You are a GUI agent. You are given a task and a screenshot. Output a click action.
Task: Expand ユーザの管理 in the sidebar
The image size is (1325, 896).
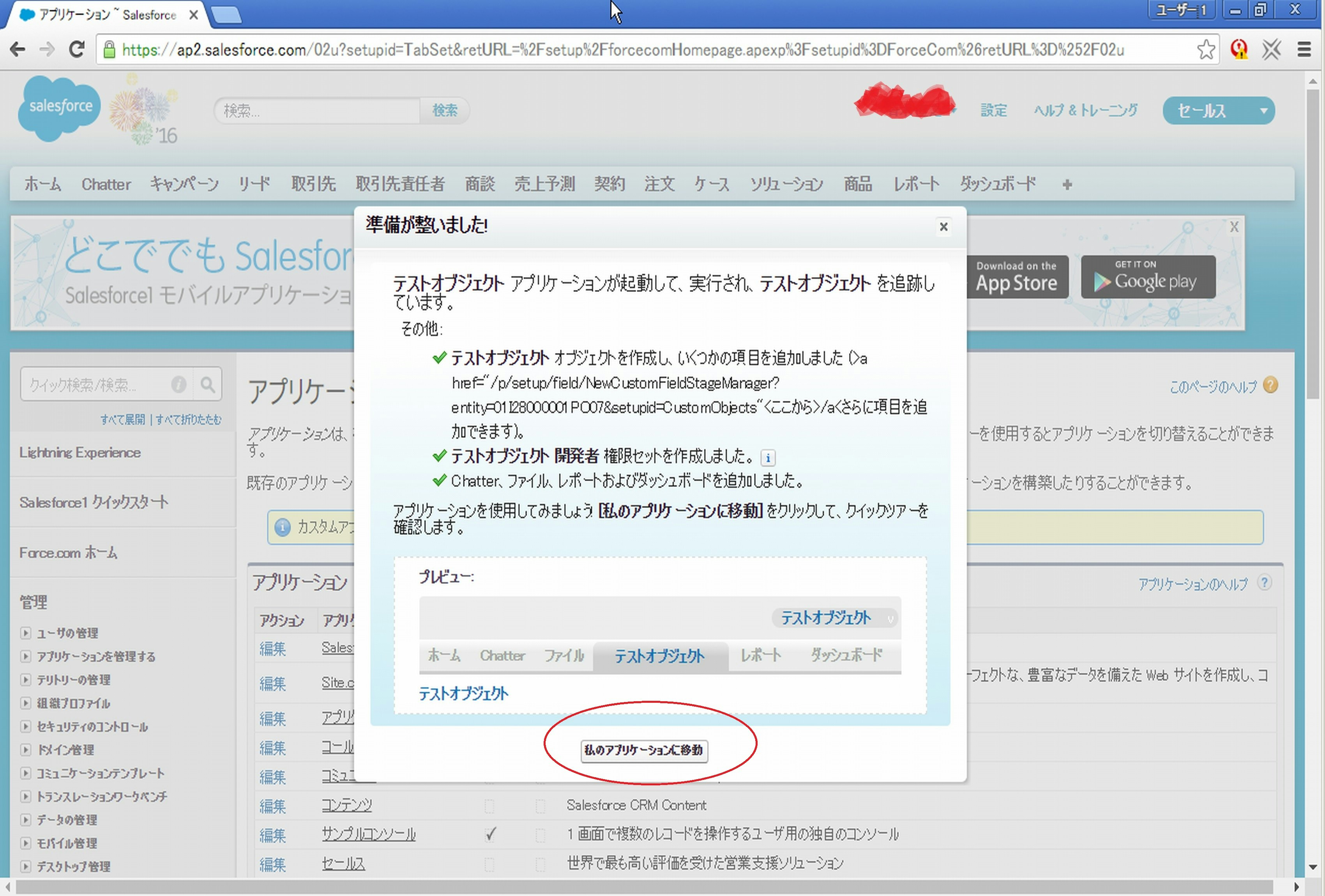tap(26, 633)
